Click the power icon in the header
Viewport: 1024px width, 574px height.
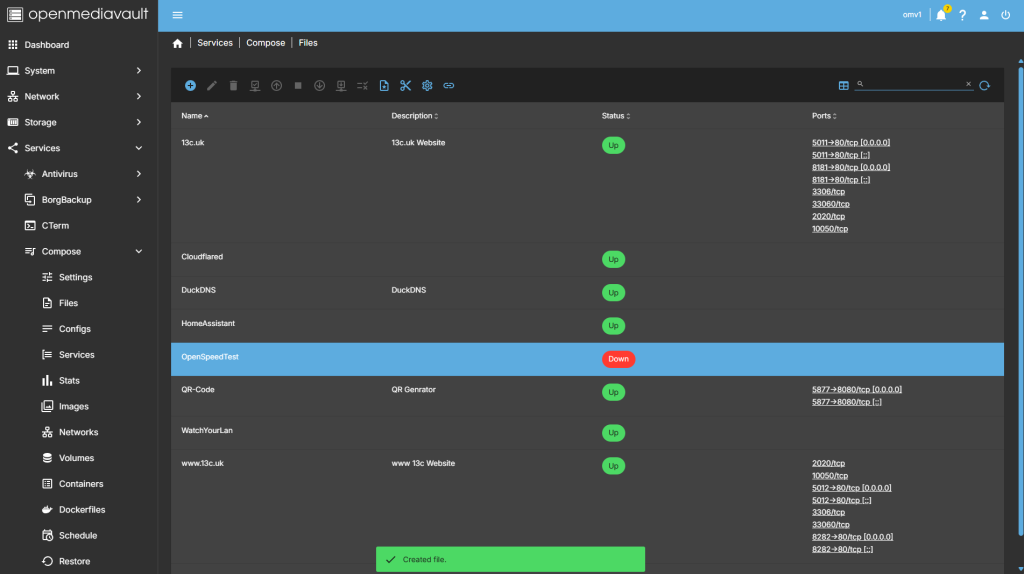[1006, 15]
